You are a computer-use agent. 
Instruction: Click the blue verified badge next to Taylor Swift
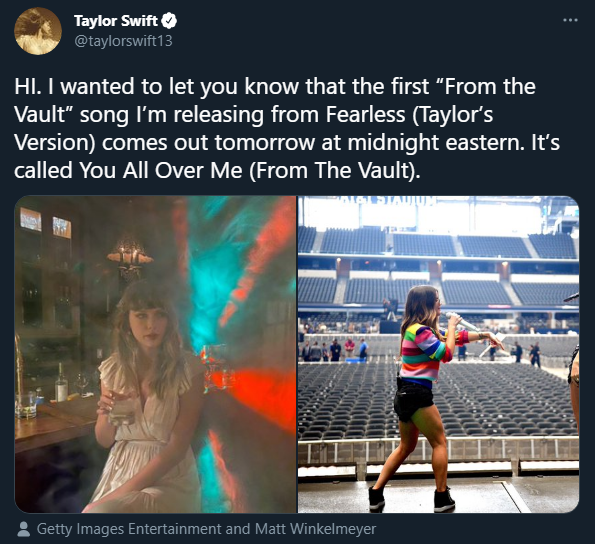pyautogui.click(x=169, y=20)
